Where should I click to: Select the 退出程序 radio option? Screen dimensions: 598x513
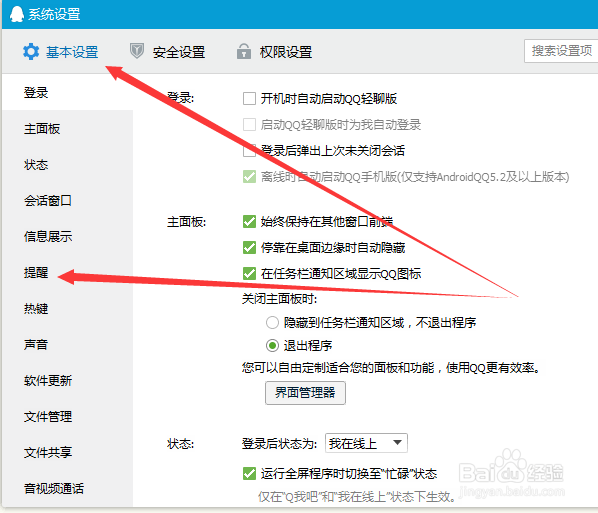pos(272,346)
